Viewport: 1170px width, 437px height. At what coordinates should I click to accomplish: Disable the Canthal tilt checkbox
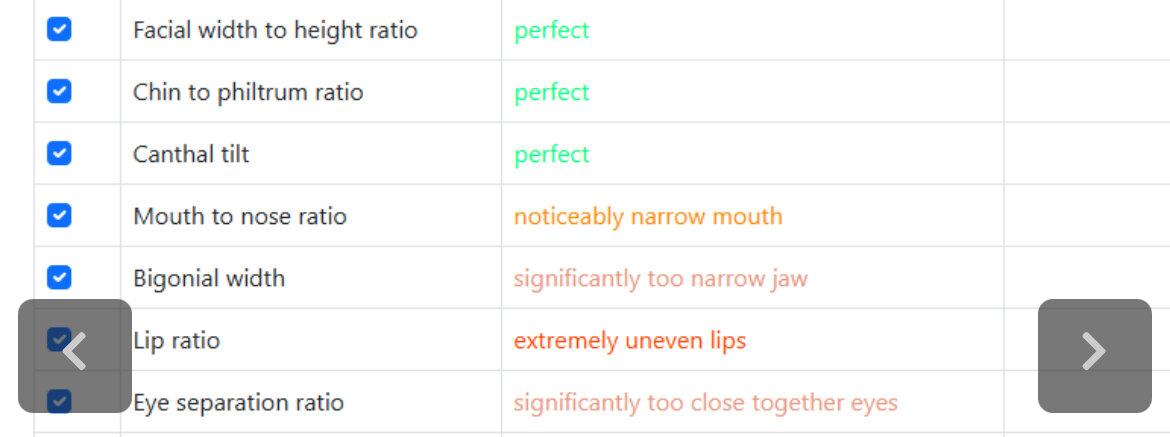click(x=59, y=154)
